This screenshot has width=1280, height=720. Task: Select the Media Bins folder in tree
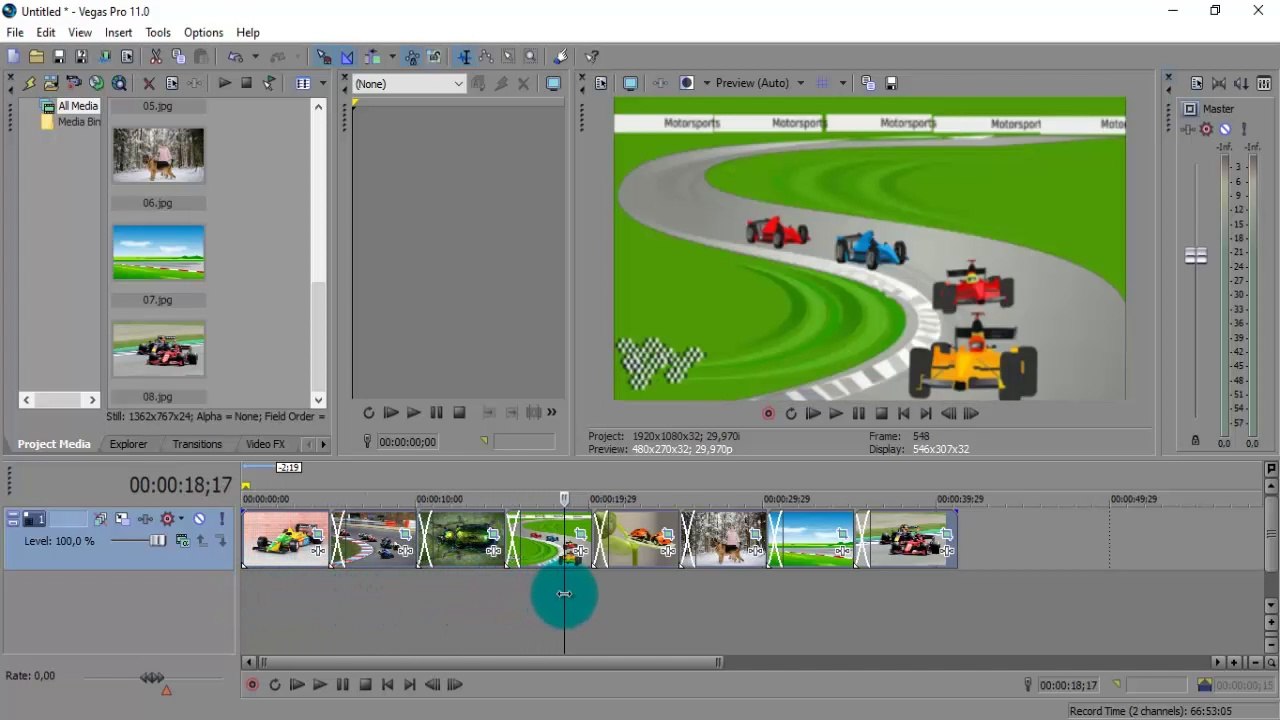click(x=70, y=122)
